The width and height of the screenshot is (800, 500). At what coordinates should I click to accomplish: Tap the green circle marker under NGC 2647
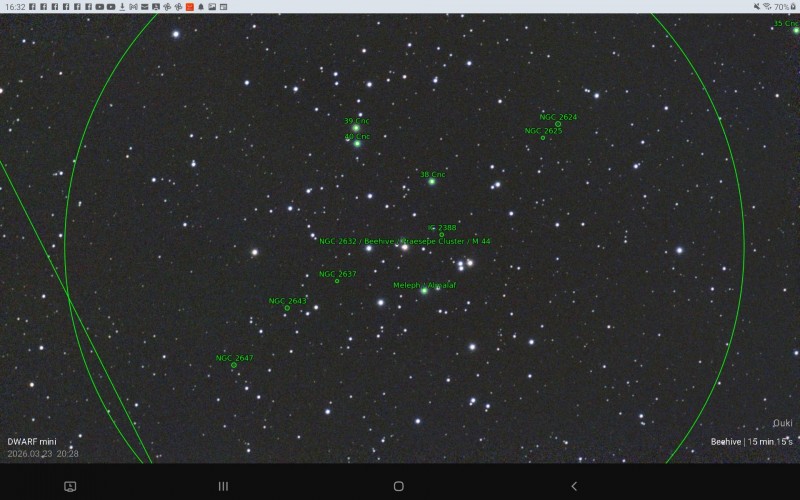coord(234,365)
